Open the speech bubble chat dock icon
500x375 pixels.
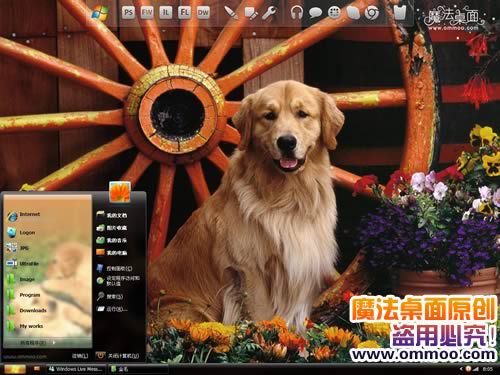click(315, 13)
